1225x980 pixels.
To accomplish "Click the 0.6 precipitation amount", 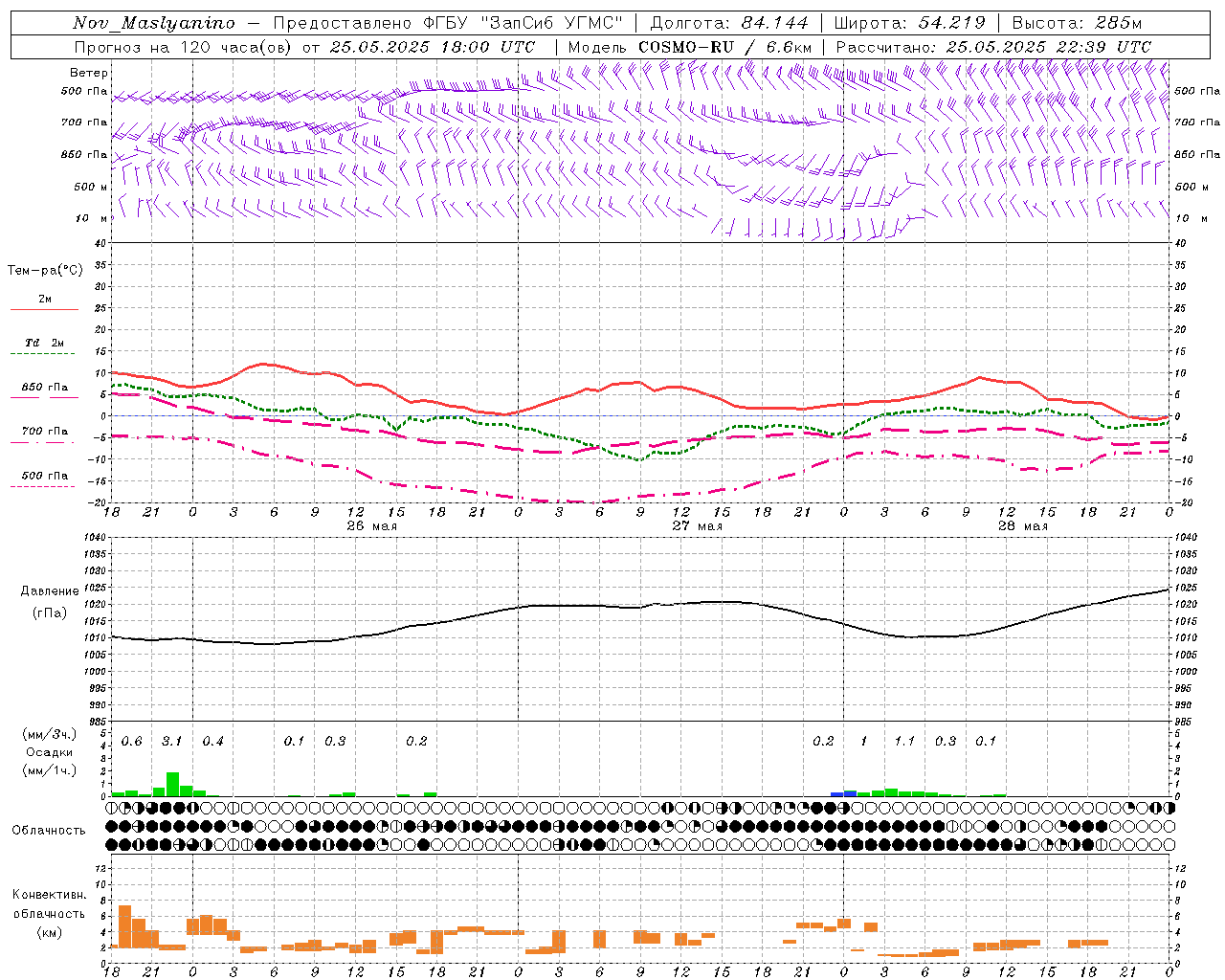I will click(x=131, y=742).
